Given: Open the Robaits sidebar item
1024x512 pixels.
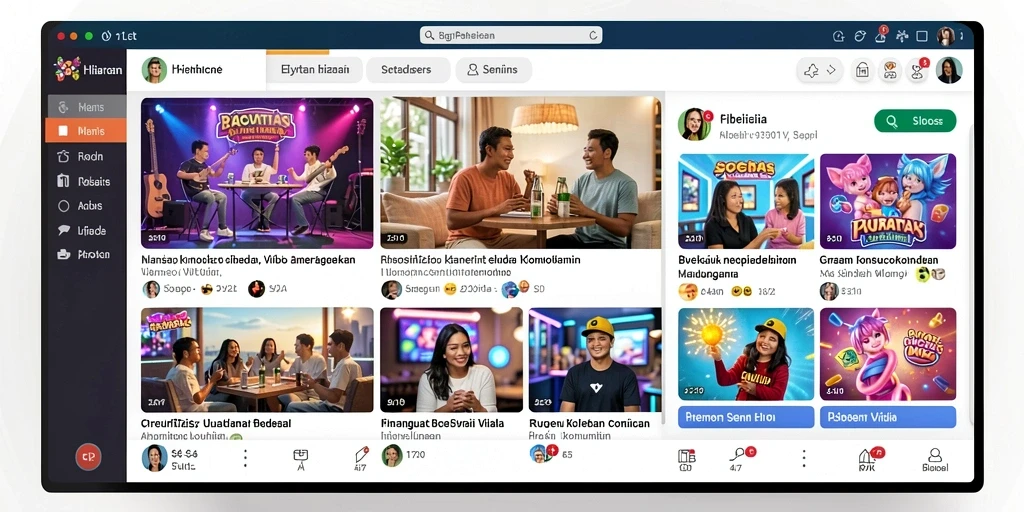Looking at the screenshot, I should (86, 181).
